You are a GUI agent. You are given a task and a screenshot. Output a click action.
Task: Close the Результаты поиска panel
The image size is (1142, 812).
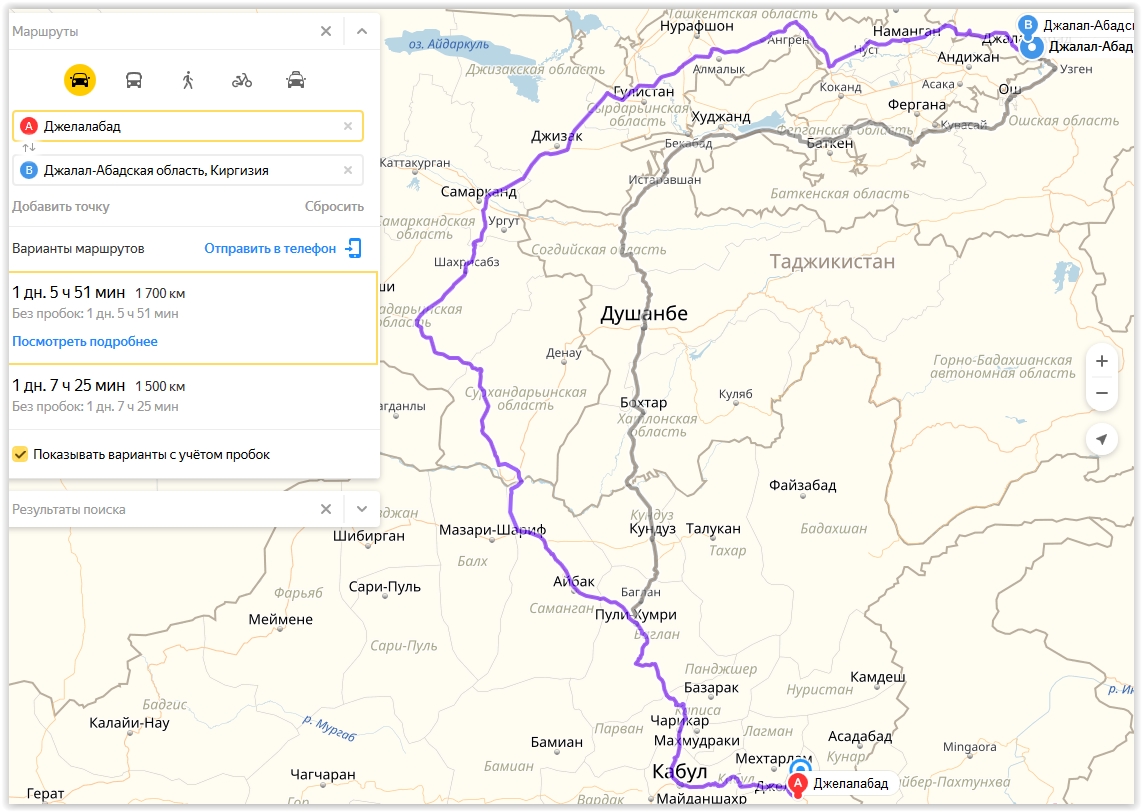[x=326, y=509]
